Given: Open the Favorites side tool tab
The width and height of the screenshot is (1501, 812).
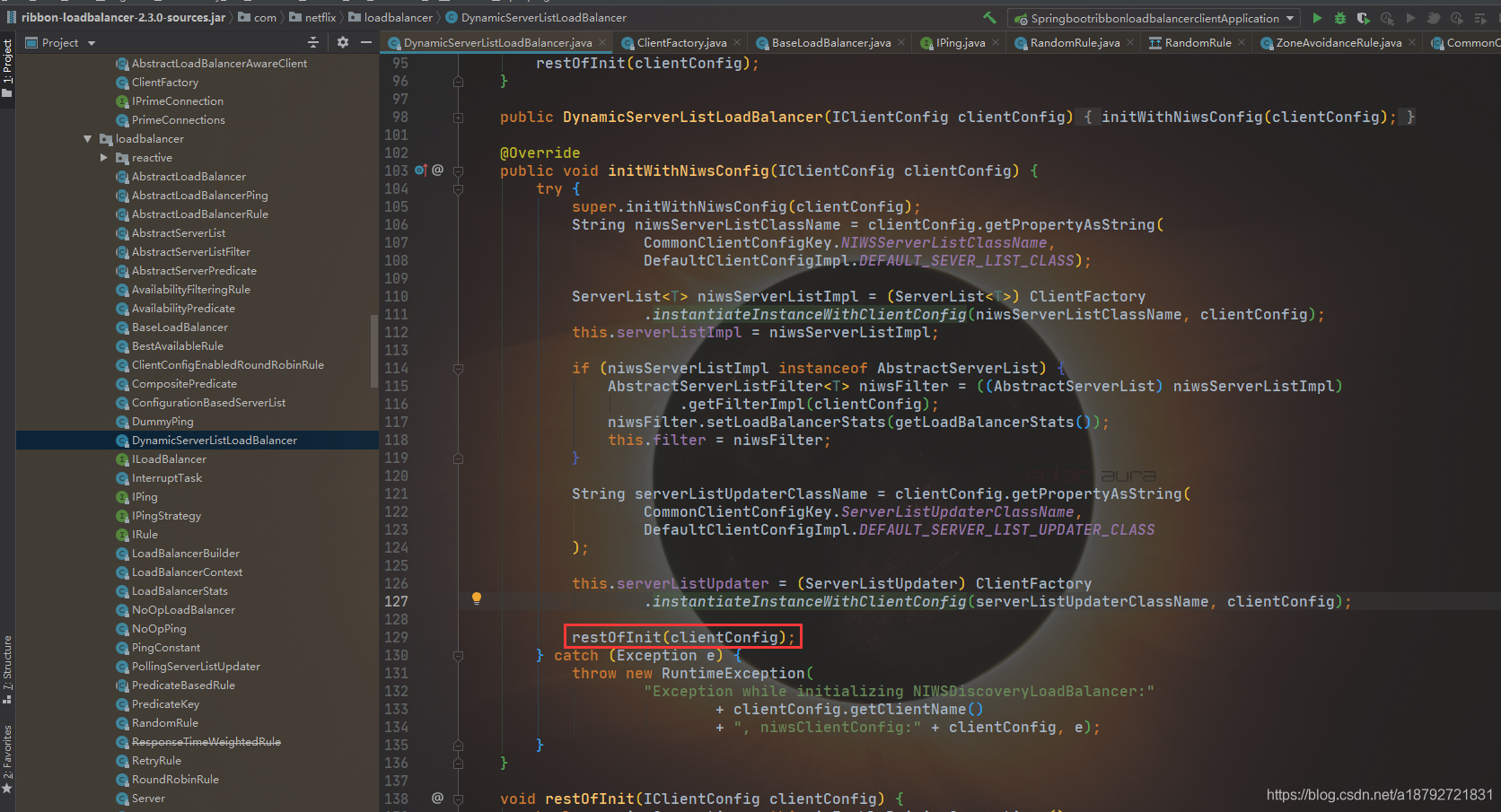Looking at the screenshot, I should [7, 759].
